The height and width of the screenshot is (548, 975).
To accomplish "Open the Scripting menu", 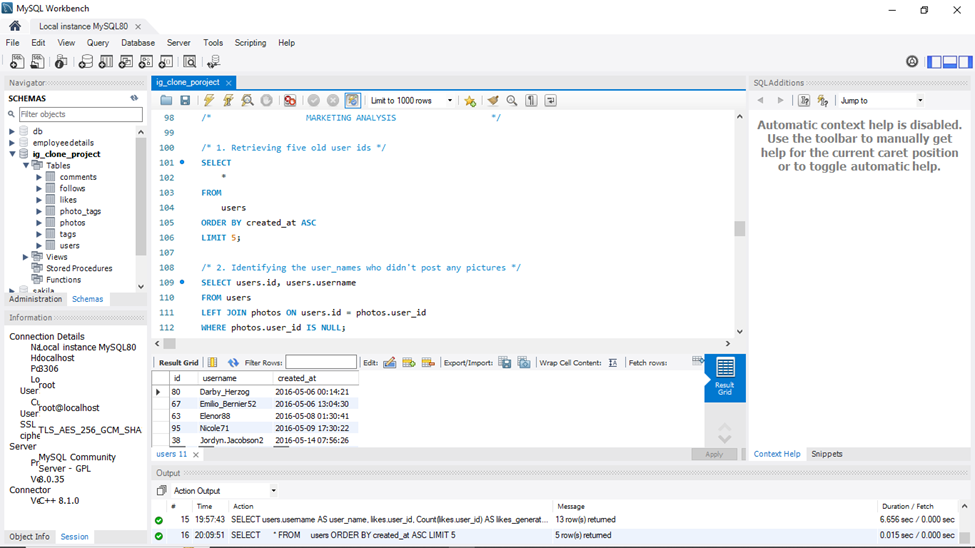I will tap(250, 43).
